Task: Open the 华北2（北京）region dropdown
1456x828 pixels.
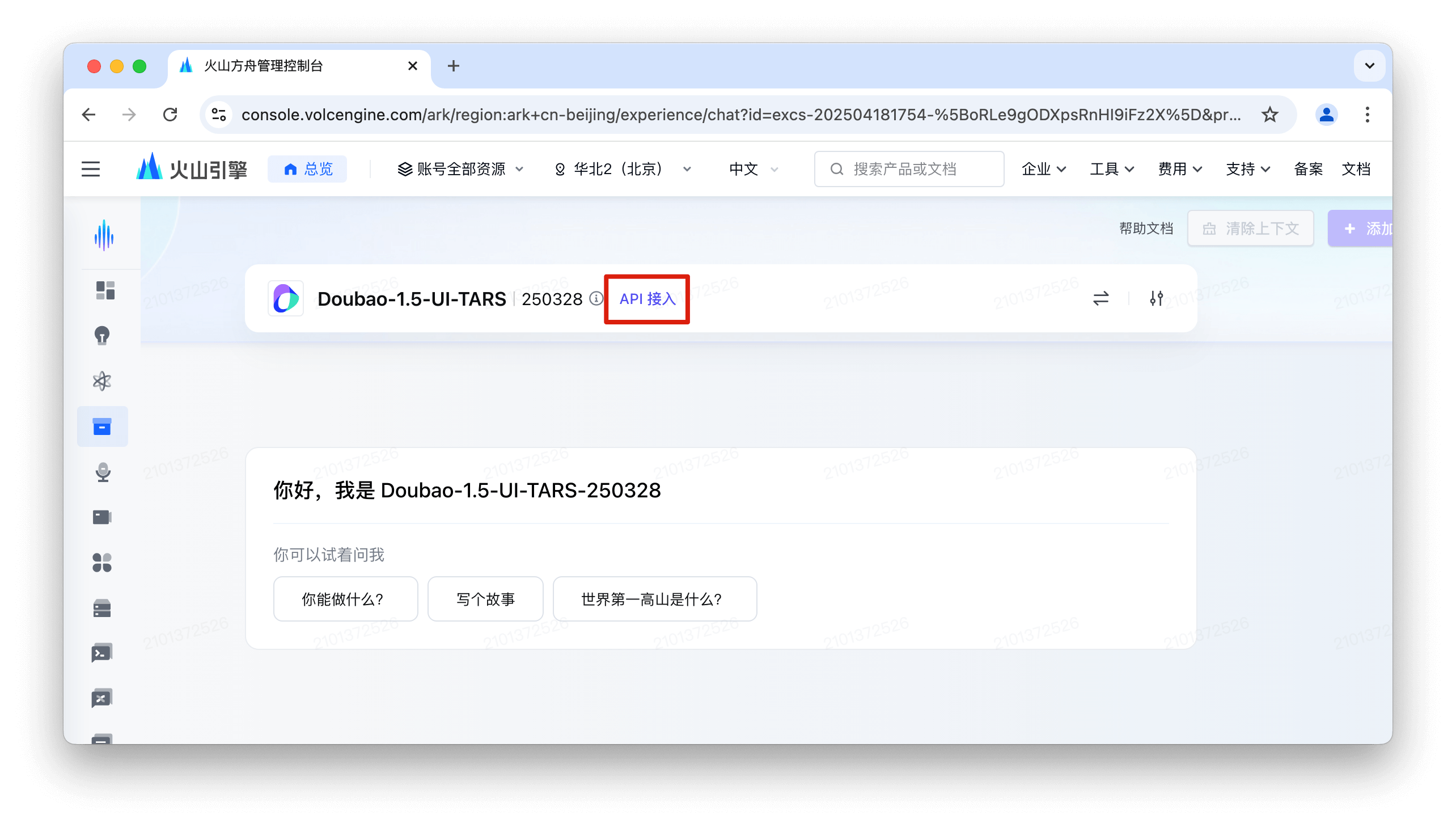Action: (x=623, y=169)
